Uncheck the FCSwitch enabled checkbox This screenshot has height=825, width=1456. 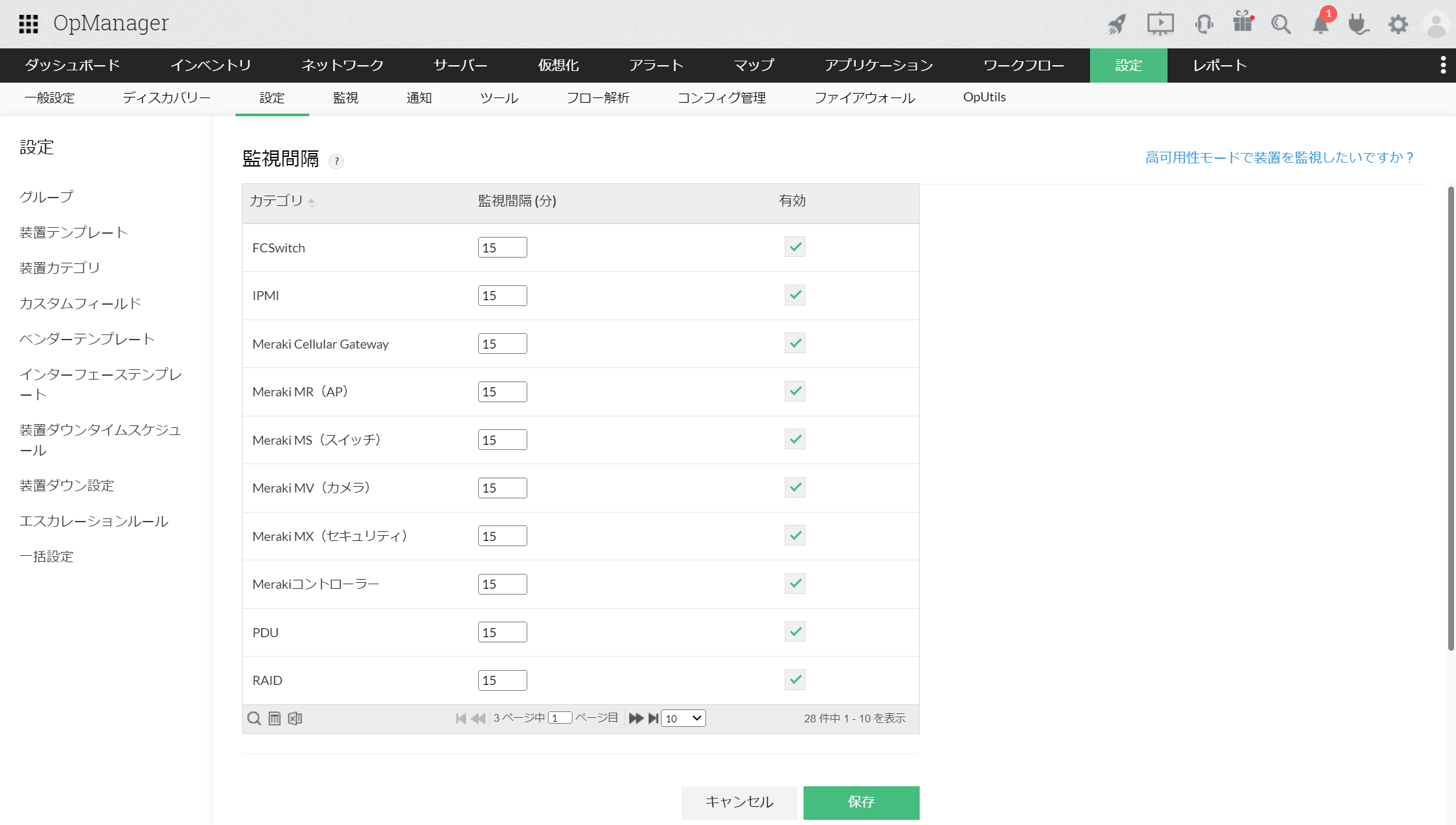[x=795, y=247]
